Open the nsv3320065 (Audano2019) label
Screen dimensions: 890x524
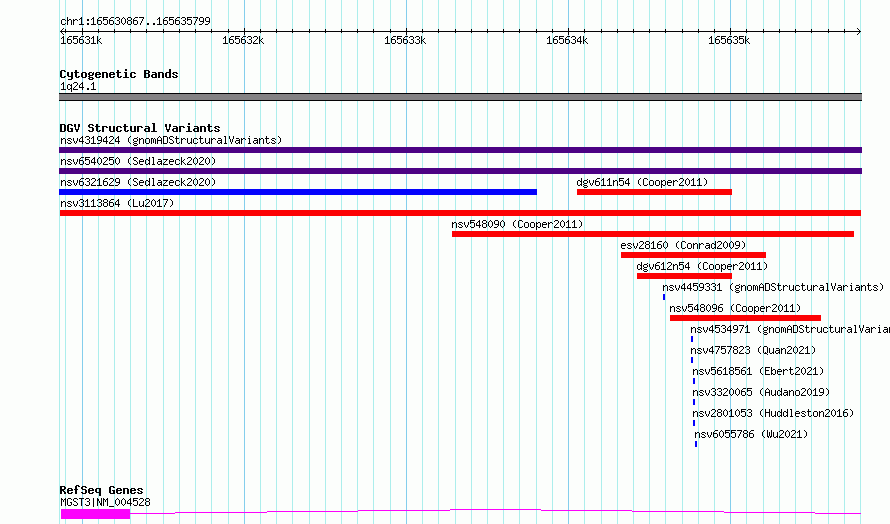761,392
